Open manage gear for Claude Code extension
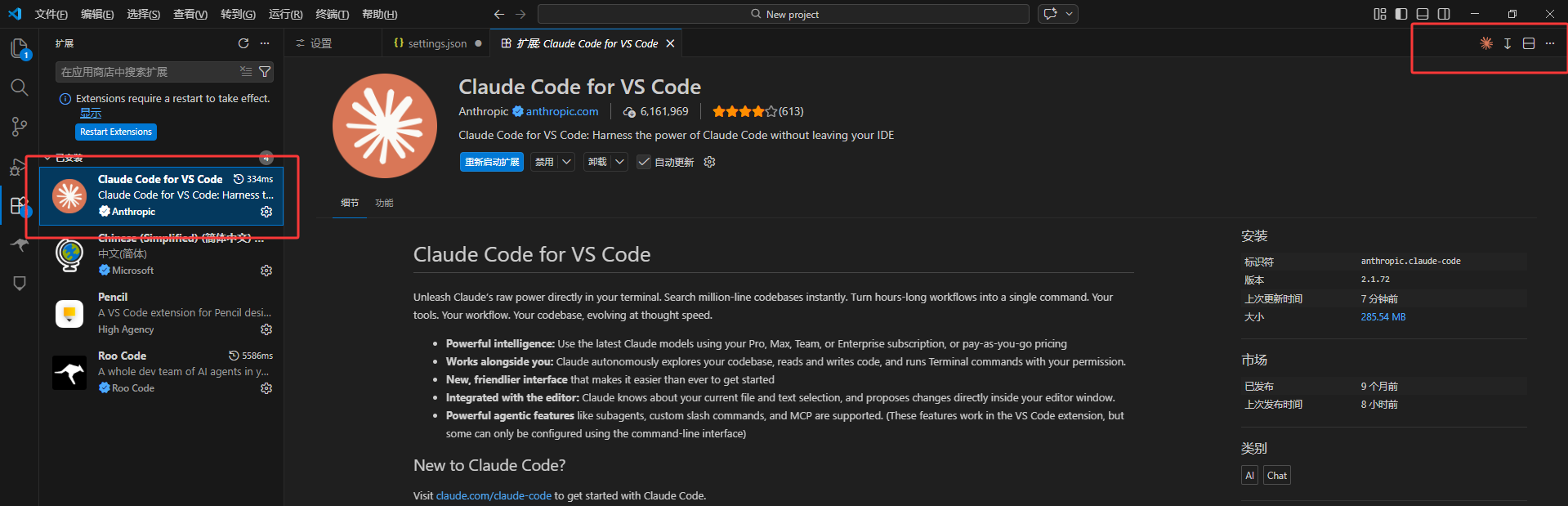 tap(266, 212)
